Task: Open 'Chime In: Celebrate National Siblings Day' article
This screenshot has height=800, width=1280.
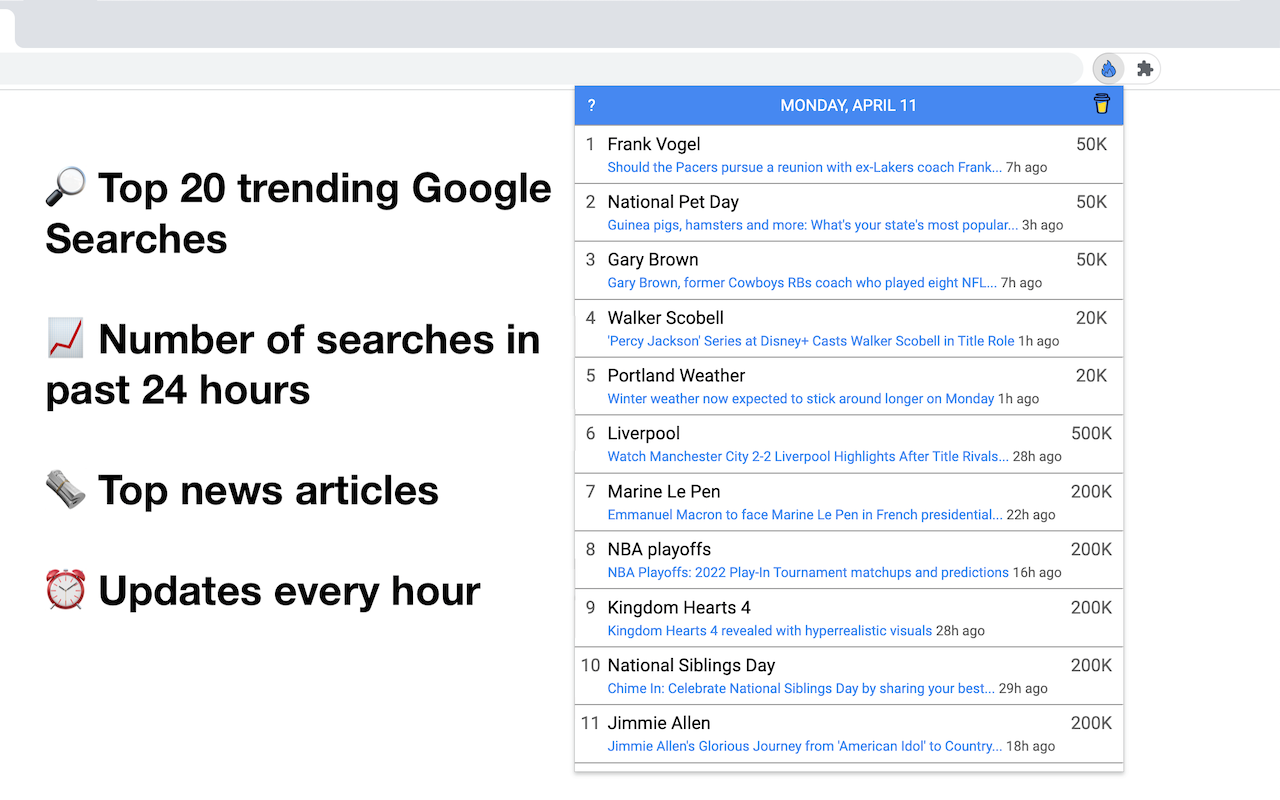Action: pyautogui.click(x=801, y=689)
